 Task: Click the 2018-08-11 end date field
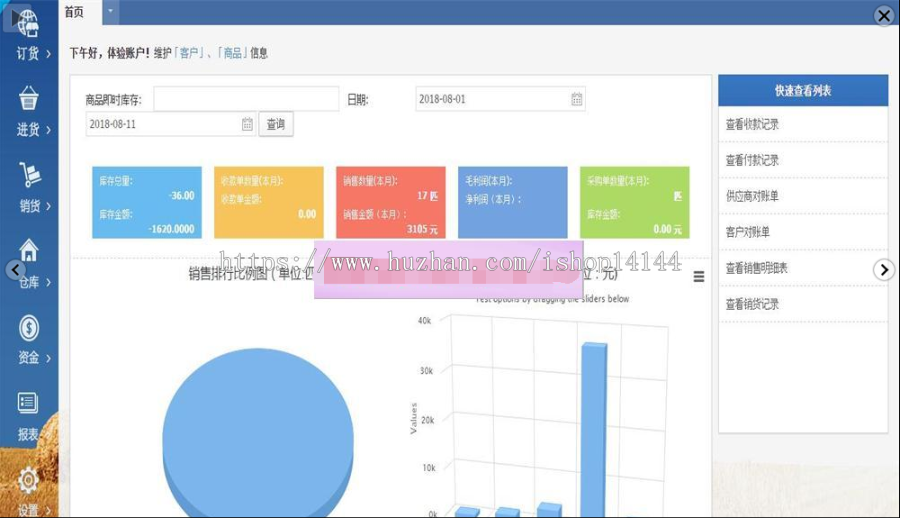[170, 124]
